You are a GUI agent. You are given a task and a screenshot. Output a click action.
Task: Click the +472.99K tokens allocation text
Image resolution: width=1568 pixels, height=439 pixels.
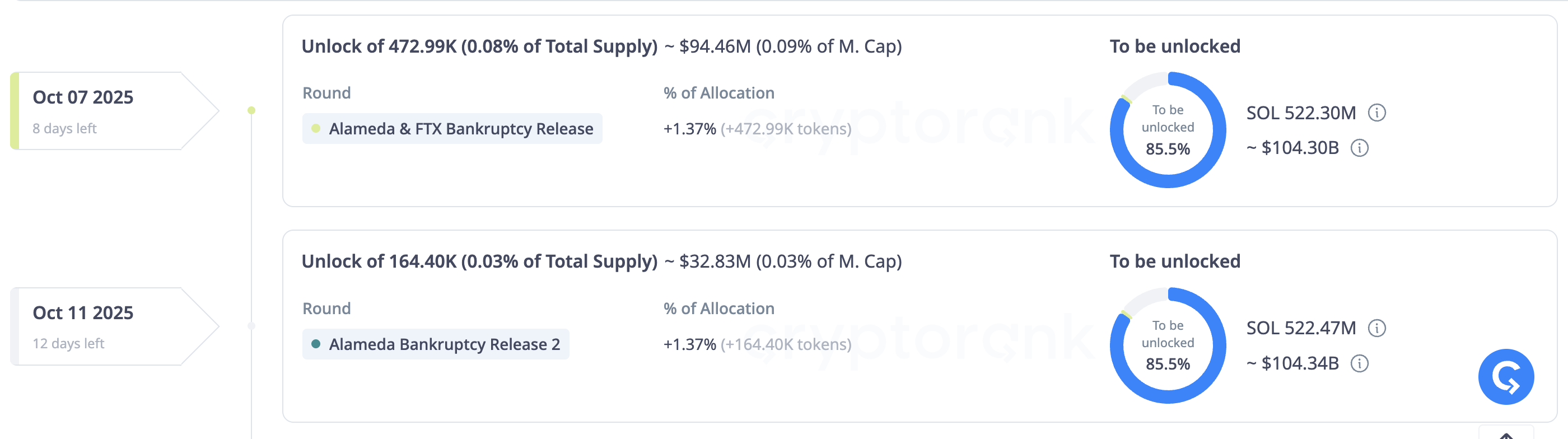coord(786,129)
